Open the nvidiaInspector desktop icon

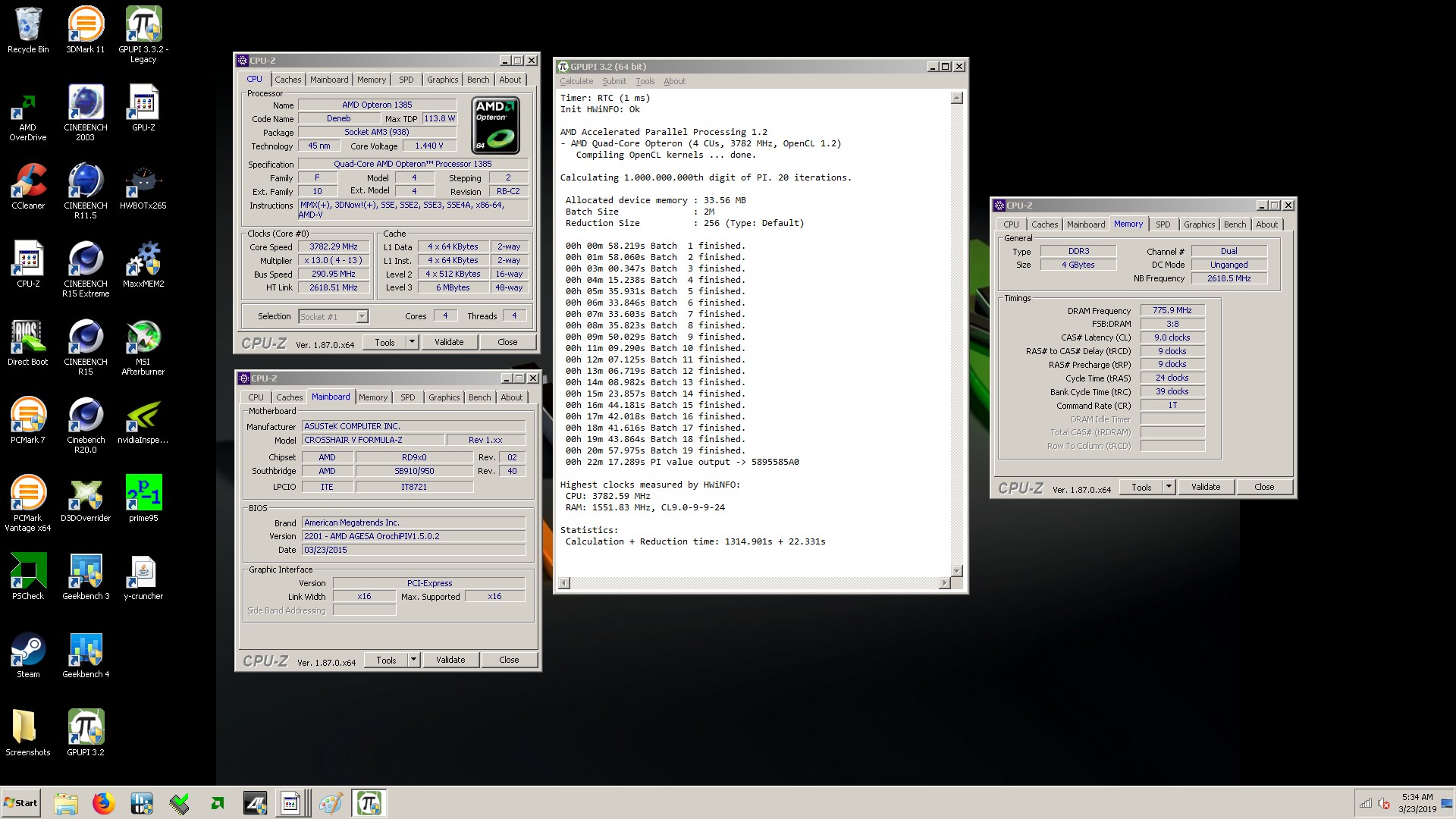pos(143,420)
